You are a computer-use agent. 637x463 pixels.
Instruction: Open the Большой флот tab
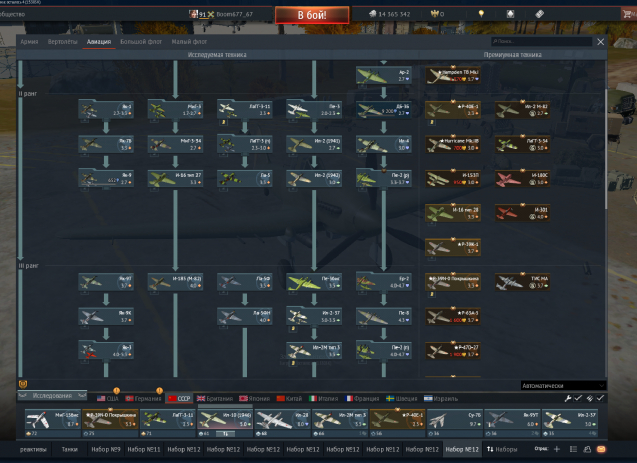(141, 42)
